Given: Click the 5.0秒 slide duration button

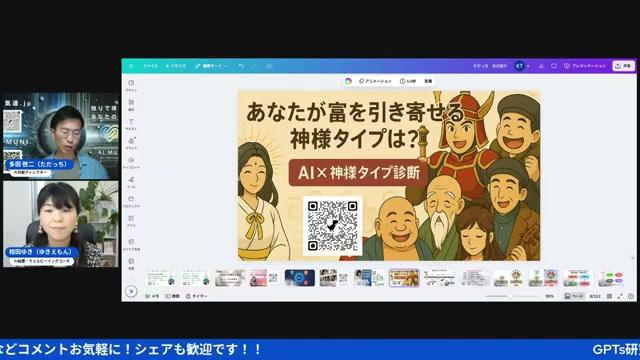Looking at the screenshot, I should (x=408, y=81).
